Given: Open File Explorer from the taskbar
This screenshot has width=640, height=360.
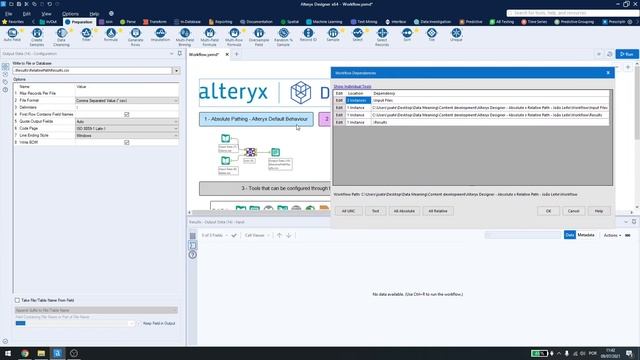Looking at the screenshot, I should (x=41, y=353).
